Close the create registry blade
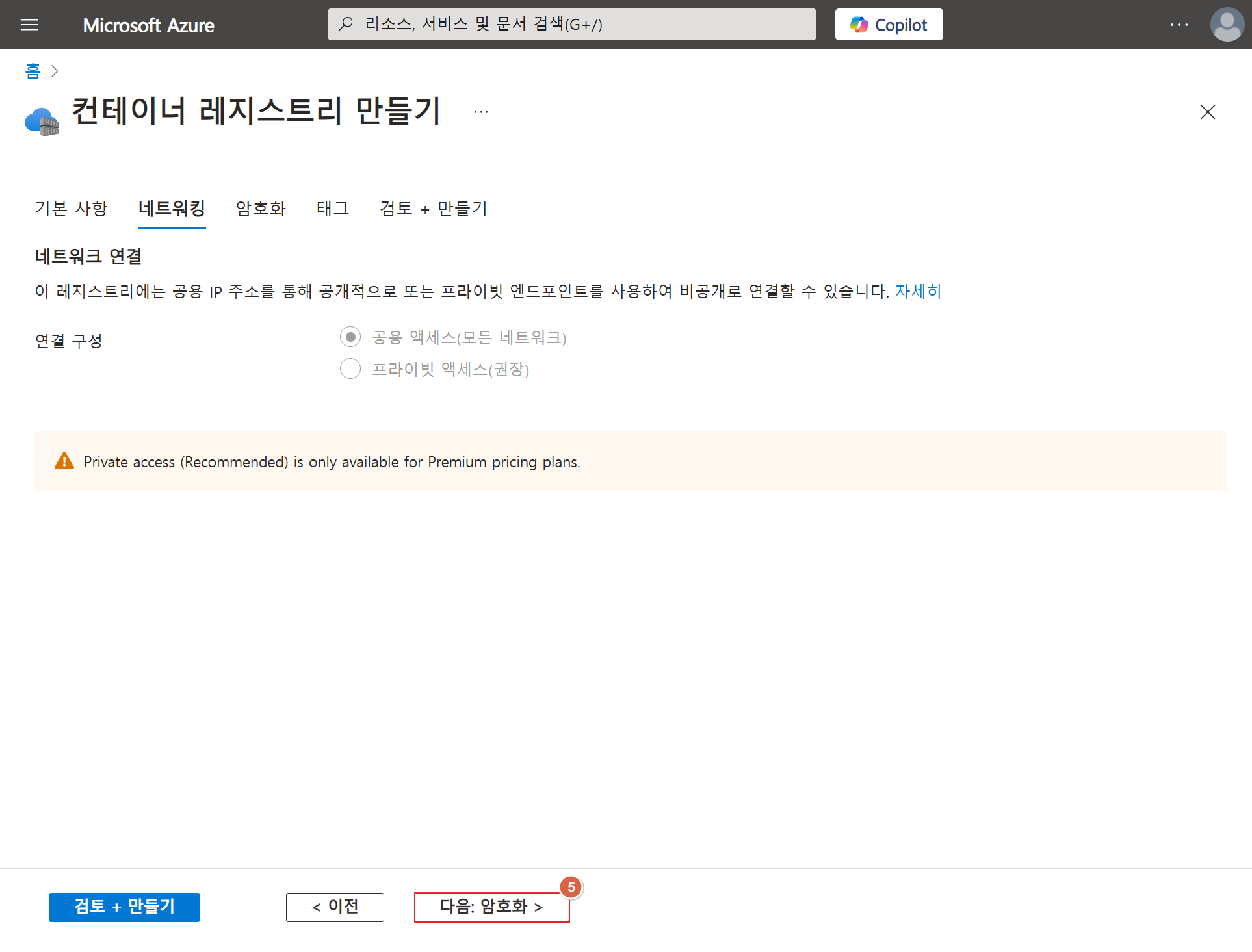Screen dimensions: 1252x952 tap(1208, 112)
